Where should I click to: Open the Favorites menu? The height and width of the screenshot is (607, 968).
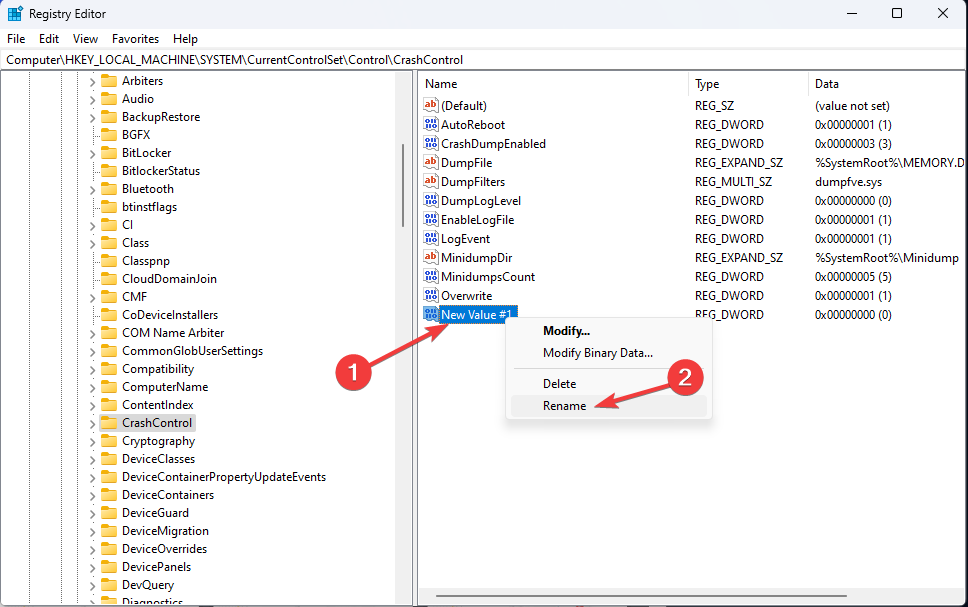(135, 39)
